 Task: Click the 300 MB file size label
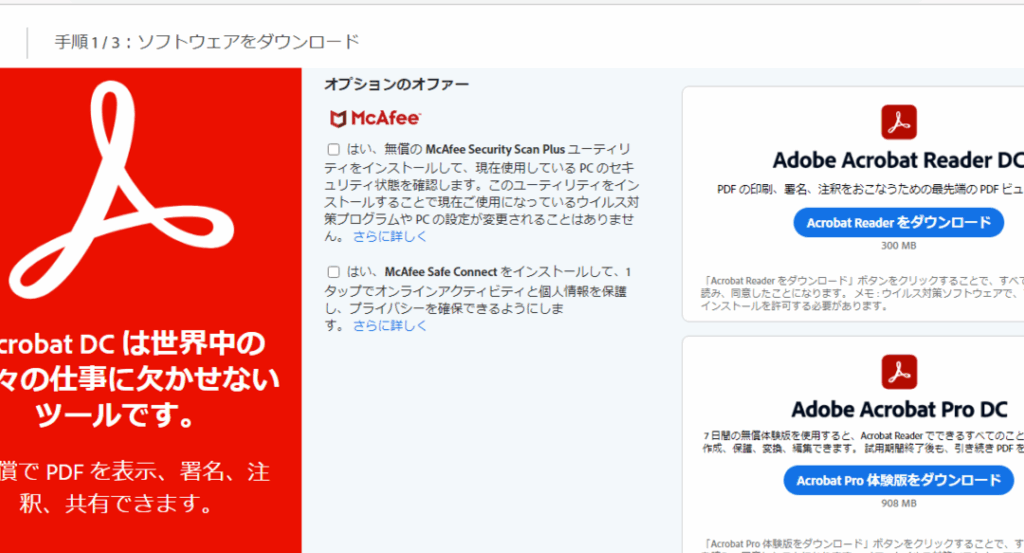[x=898, y=246]
